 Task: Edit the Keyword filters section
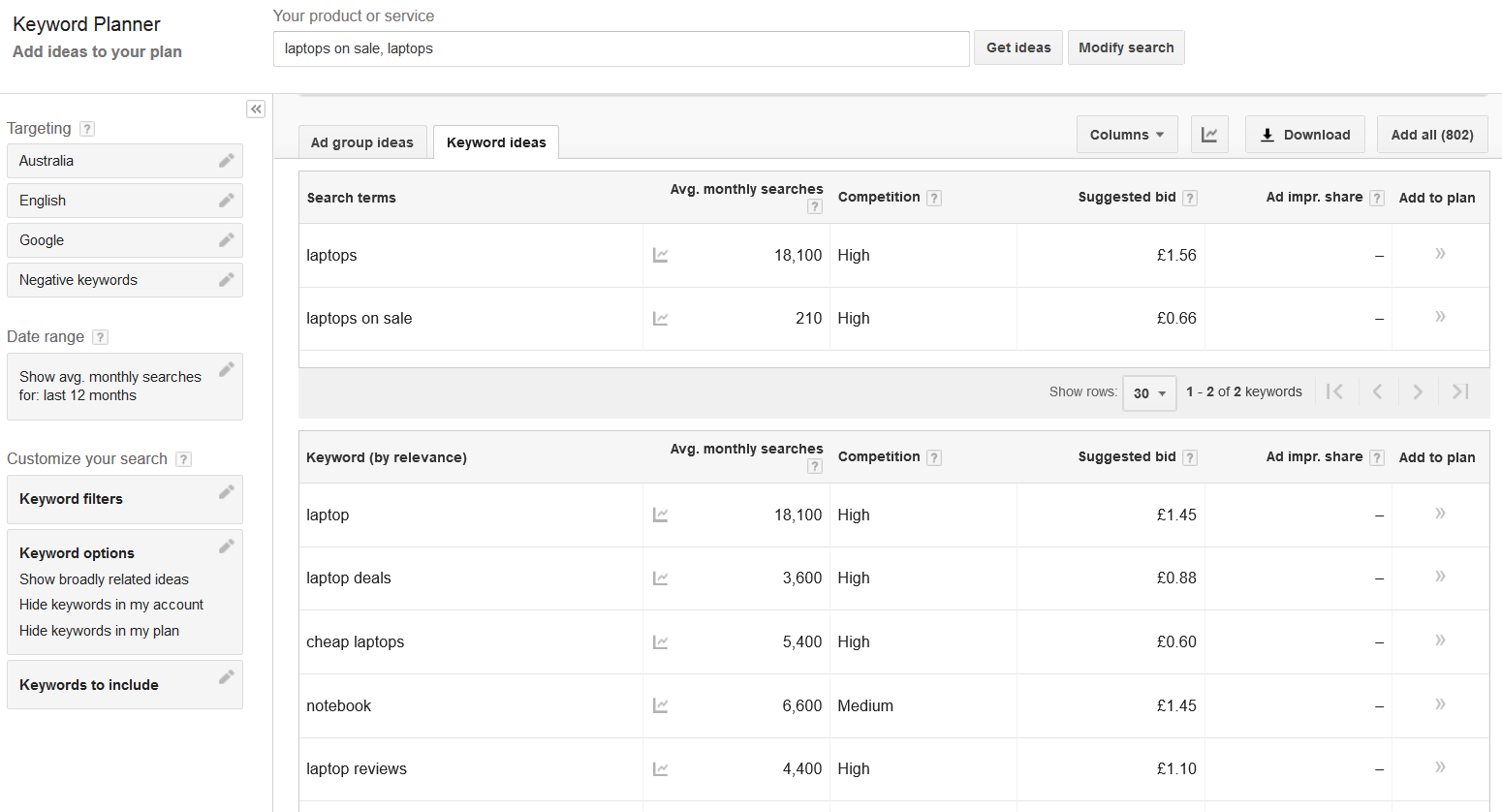[x=226, y=492]
